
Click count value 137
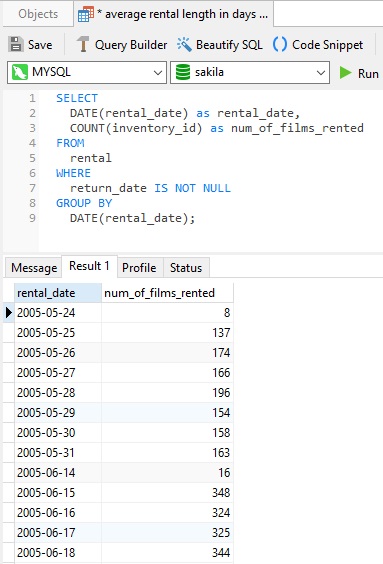pyautogui.click(x=167, y=332)
